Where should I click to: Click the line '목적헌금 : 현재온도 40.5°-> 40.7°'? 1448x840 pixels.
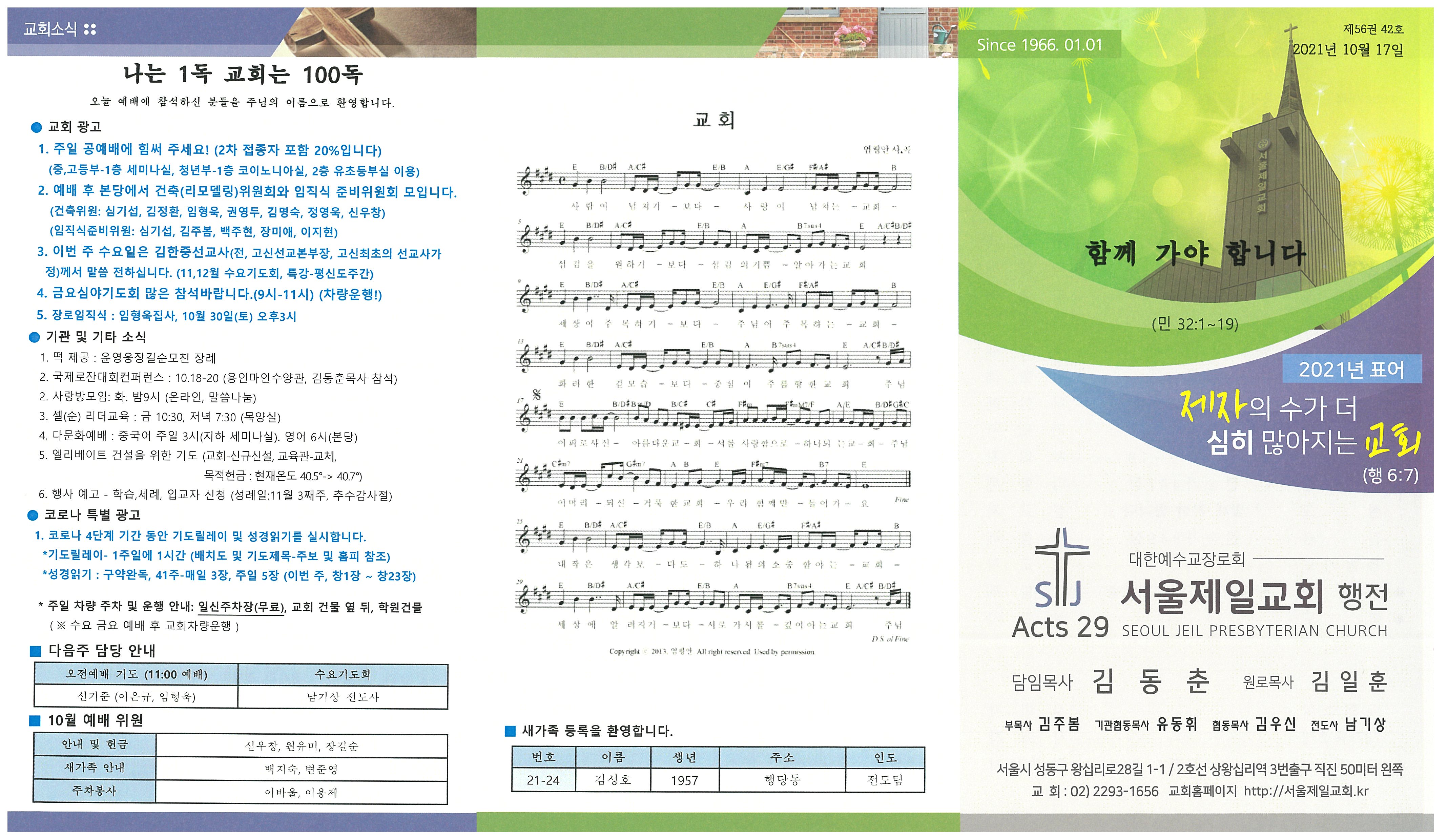coord(283,476)
